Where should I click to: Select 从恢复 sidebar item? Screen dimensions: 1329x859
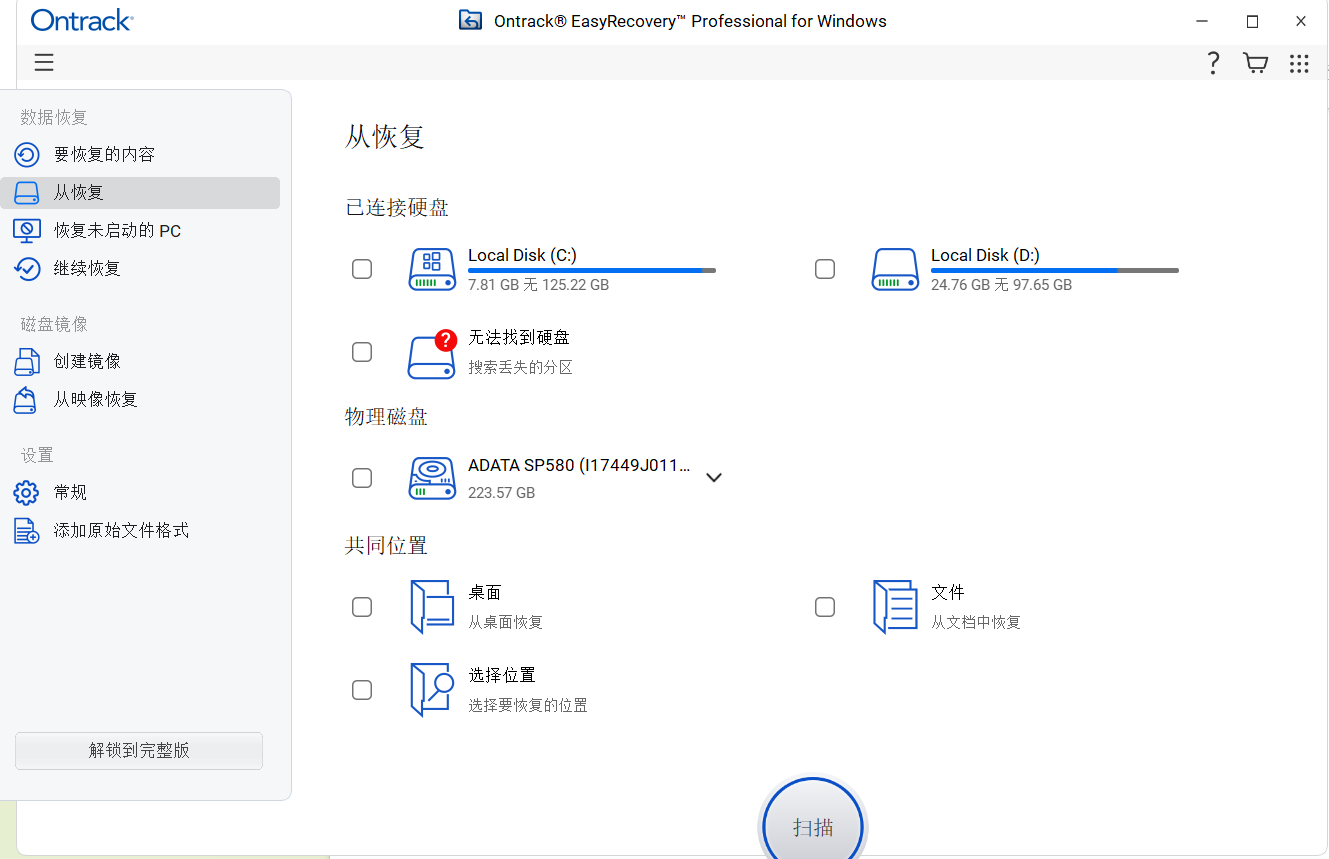[140, 193]
